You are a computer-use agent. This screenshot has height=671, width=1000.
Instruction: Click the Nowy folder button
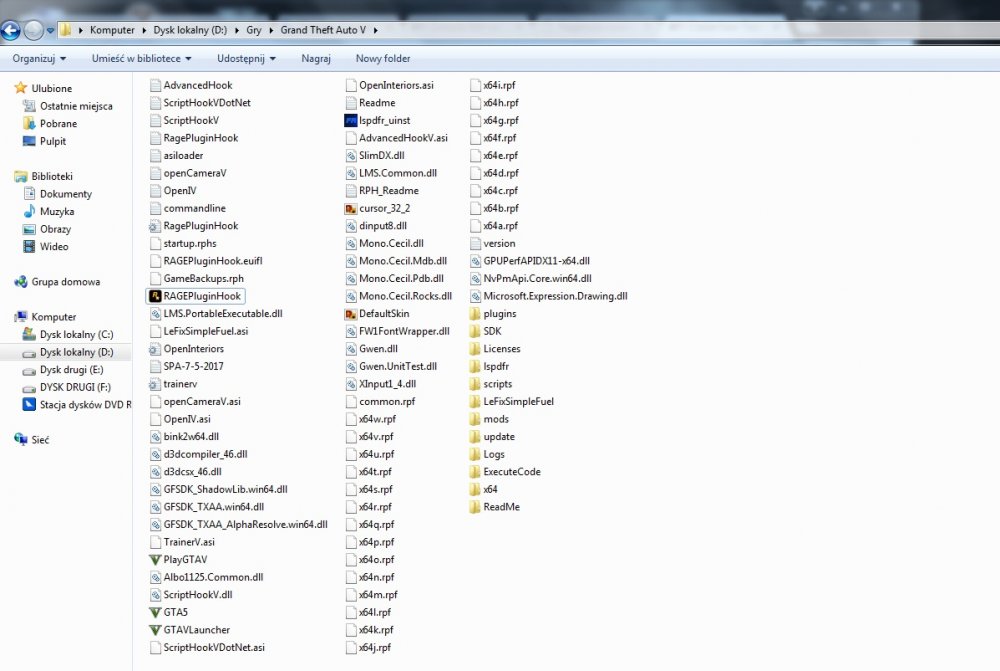point(383,59)
